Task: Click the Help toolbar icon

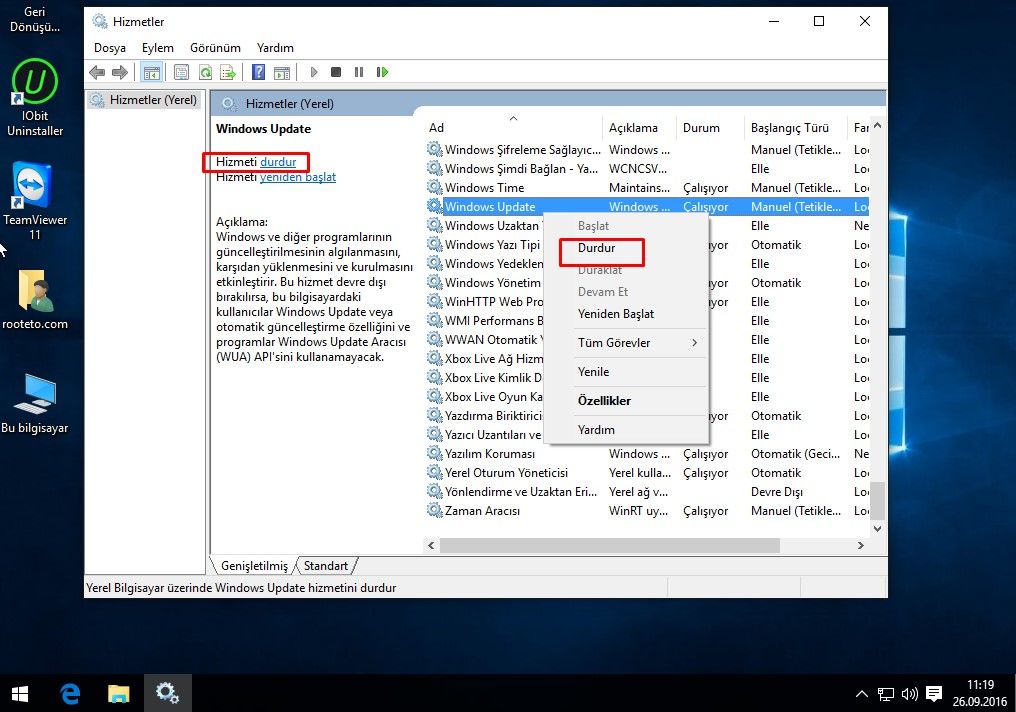Action: point(258,72)
